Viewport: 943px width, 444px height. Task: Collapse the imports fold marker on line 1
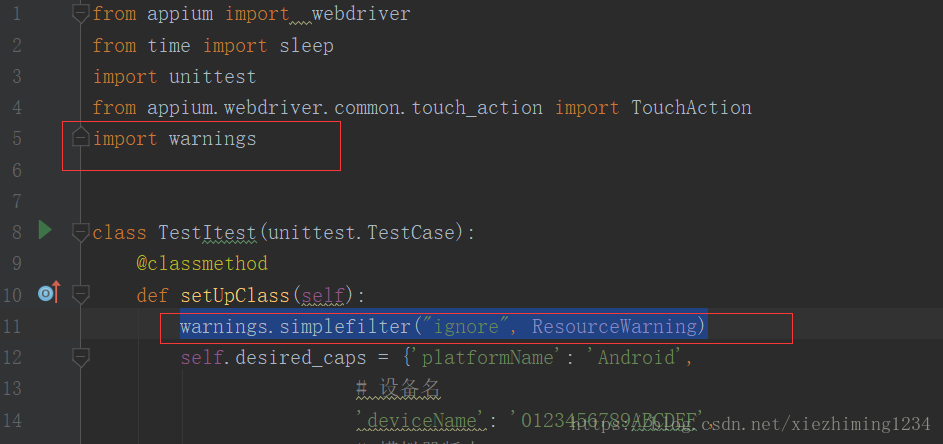pos(81,14)
